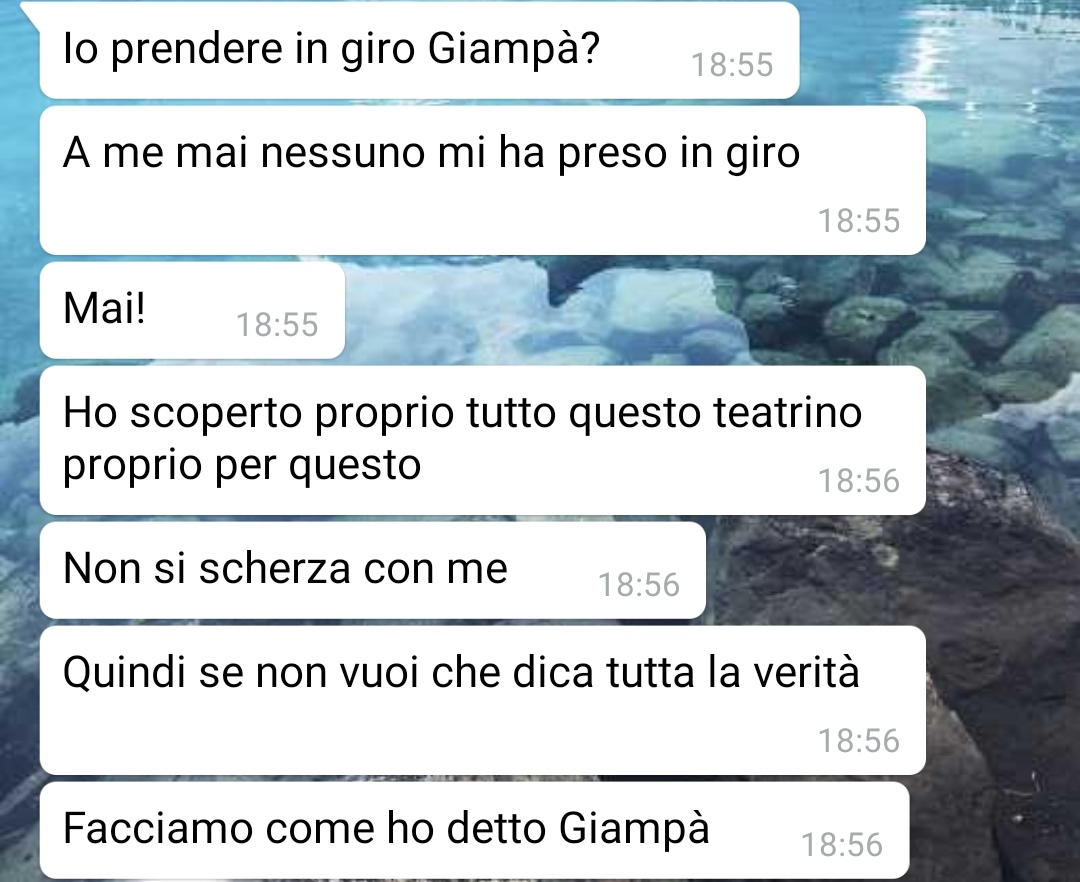This screenshot has height=882, width=1080.
Task: Tap the timestamp under 'mi ha preso in giro'
Action: (x=859, y=221)
